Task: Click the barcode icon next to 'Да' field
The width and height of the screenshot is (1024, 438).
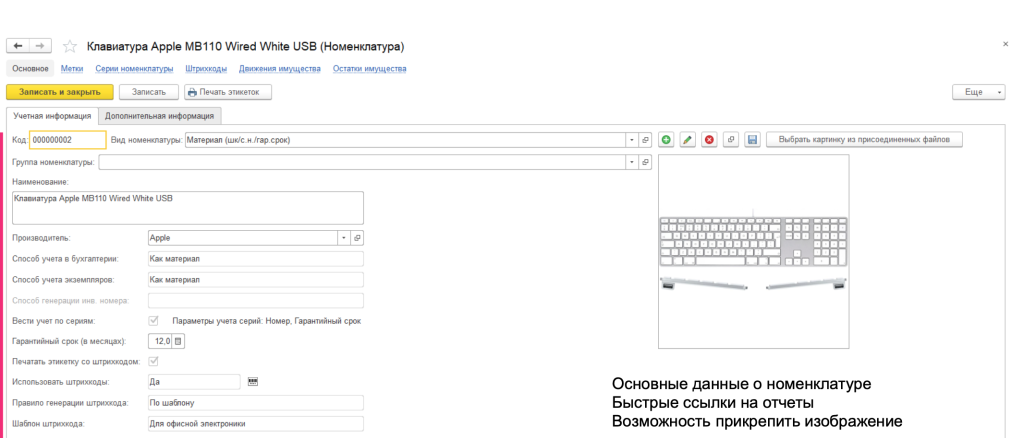Action: (x=252, y=381)
